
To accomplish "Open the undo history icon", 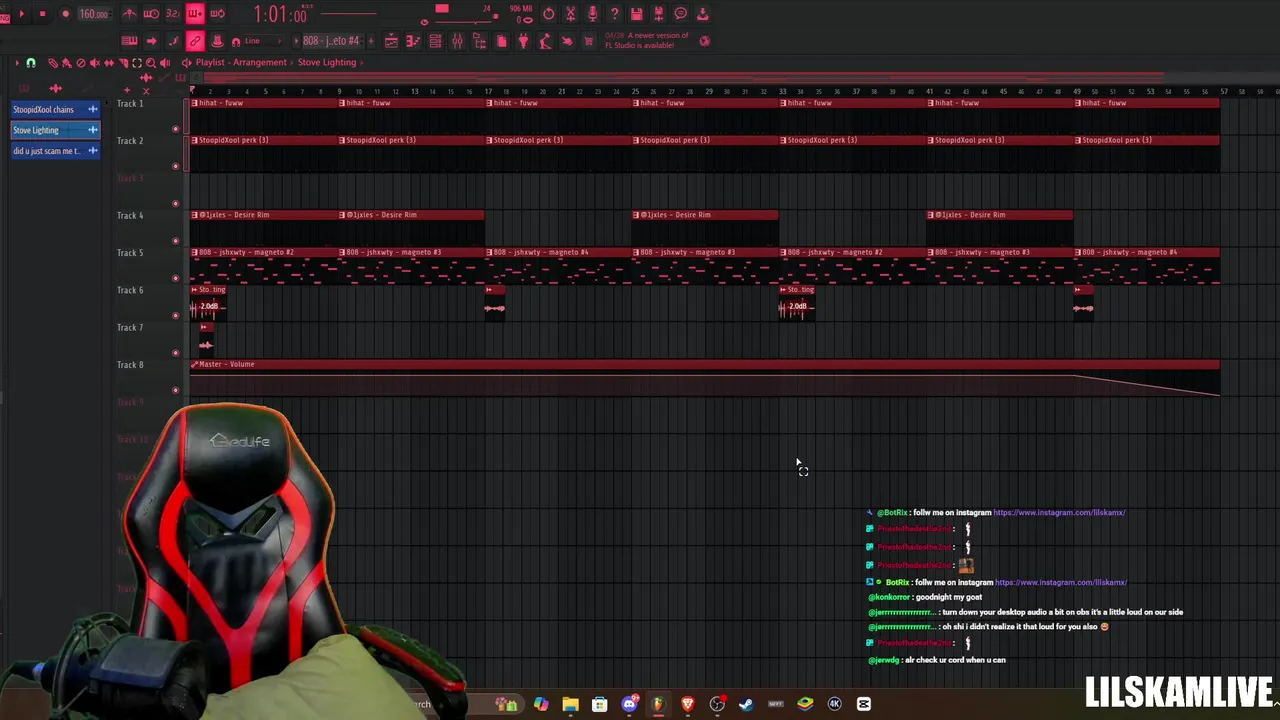I will point(548,14).
